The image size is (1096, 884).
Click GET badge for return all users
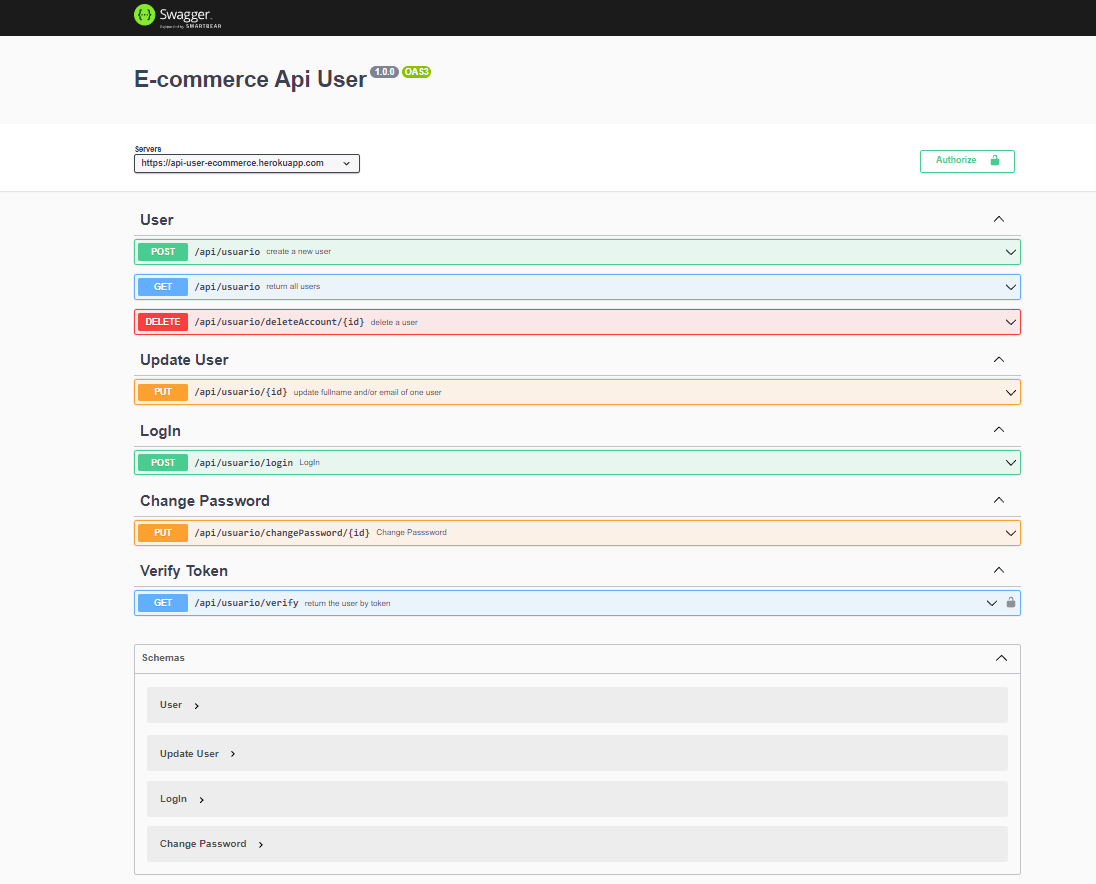pyautogui.click(x=163, y=287)
